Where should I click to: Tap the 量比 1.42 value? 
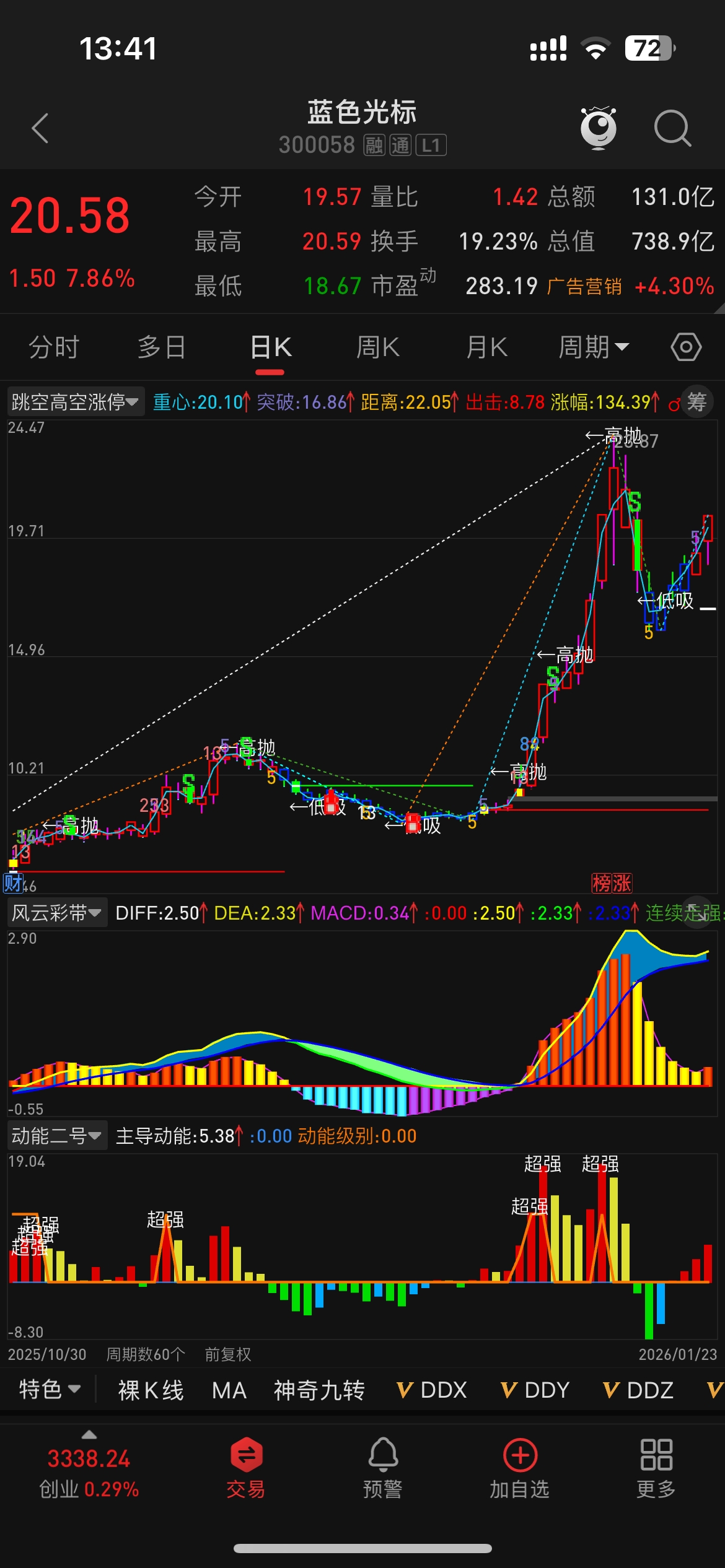point(515,197)
